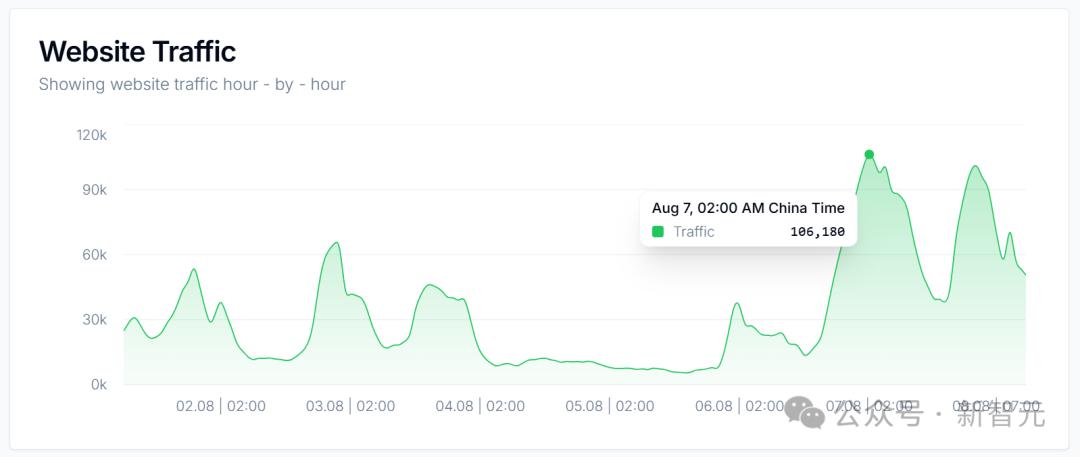Click the green Traffic legend square in tooltip
The image size is (1080, 457).
pos(658,232)
